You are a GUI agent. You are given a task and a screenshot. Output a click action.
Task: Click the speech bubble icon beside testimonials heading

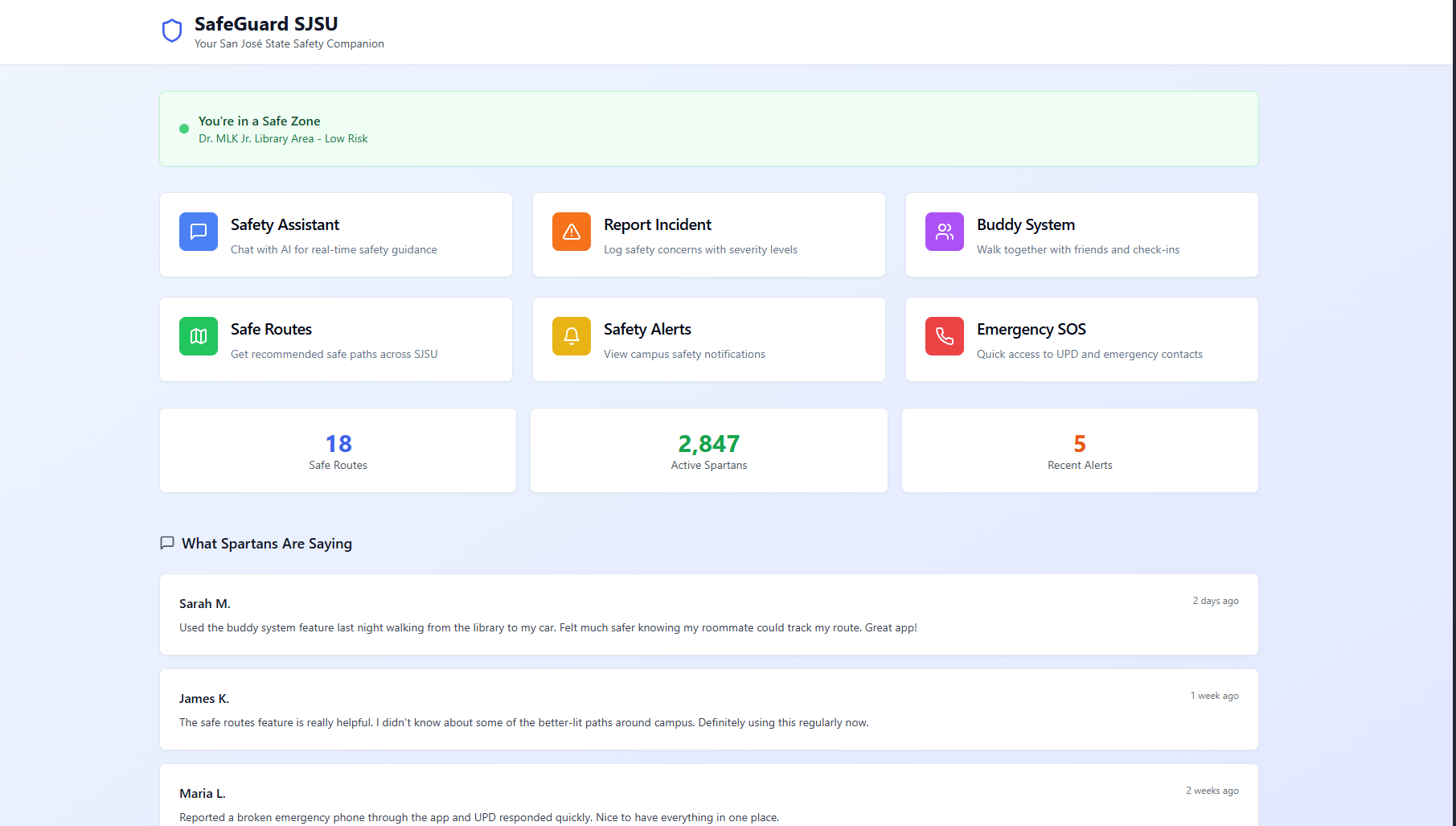167,543
